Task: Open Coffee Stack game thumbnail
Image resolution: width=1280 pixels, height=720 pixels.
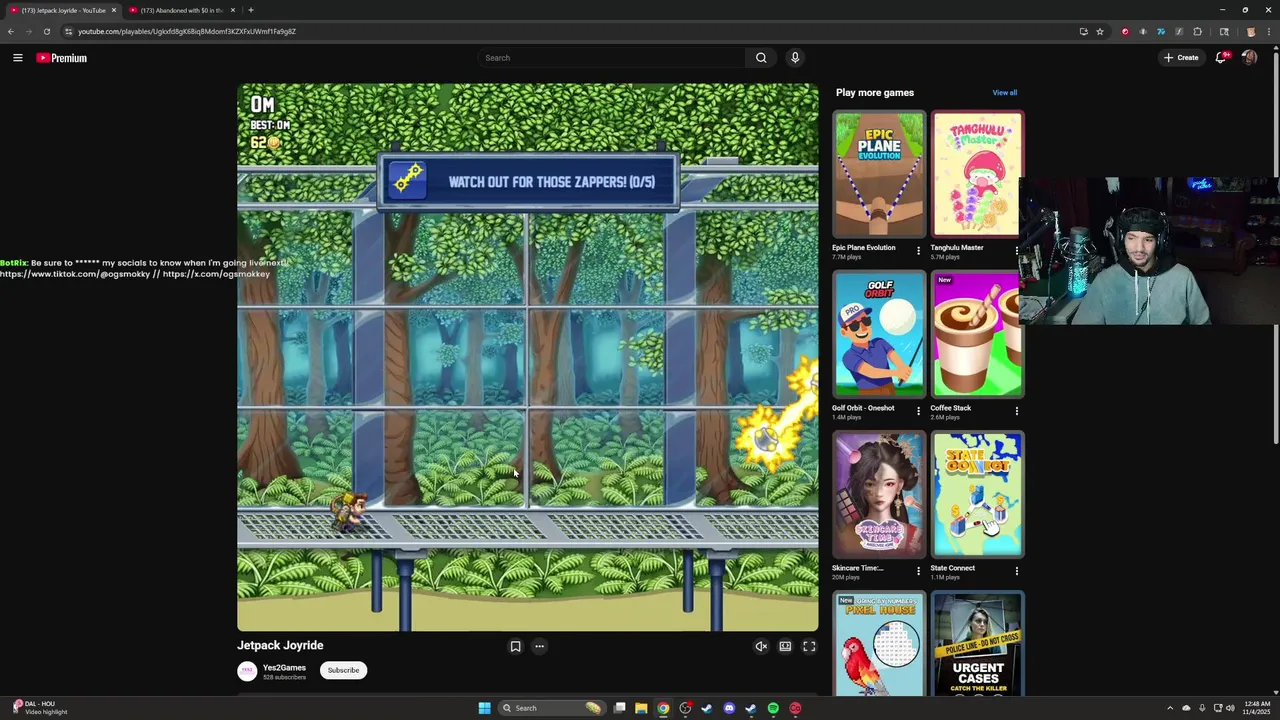Action: pyautogui.click(x=977, y=334)
